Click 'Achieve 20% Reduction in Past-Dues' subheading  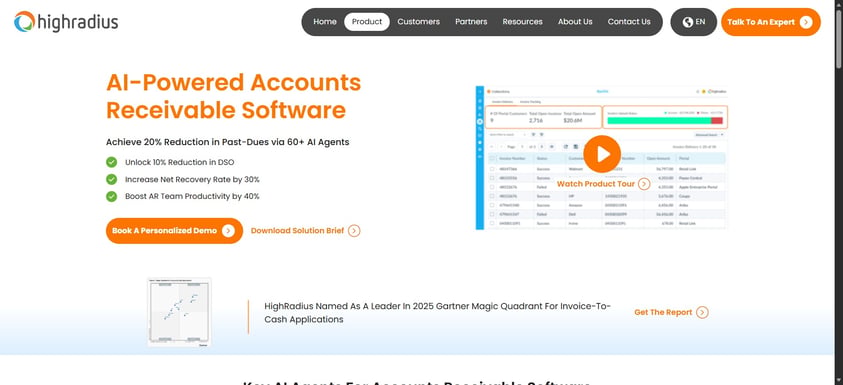tap(227, 142)
